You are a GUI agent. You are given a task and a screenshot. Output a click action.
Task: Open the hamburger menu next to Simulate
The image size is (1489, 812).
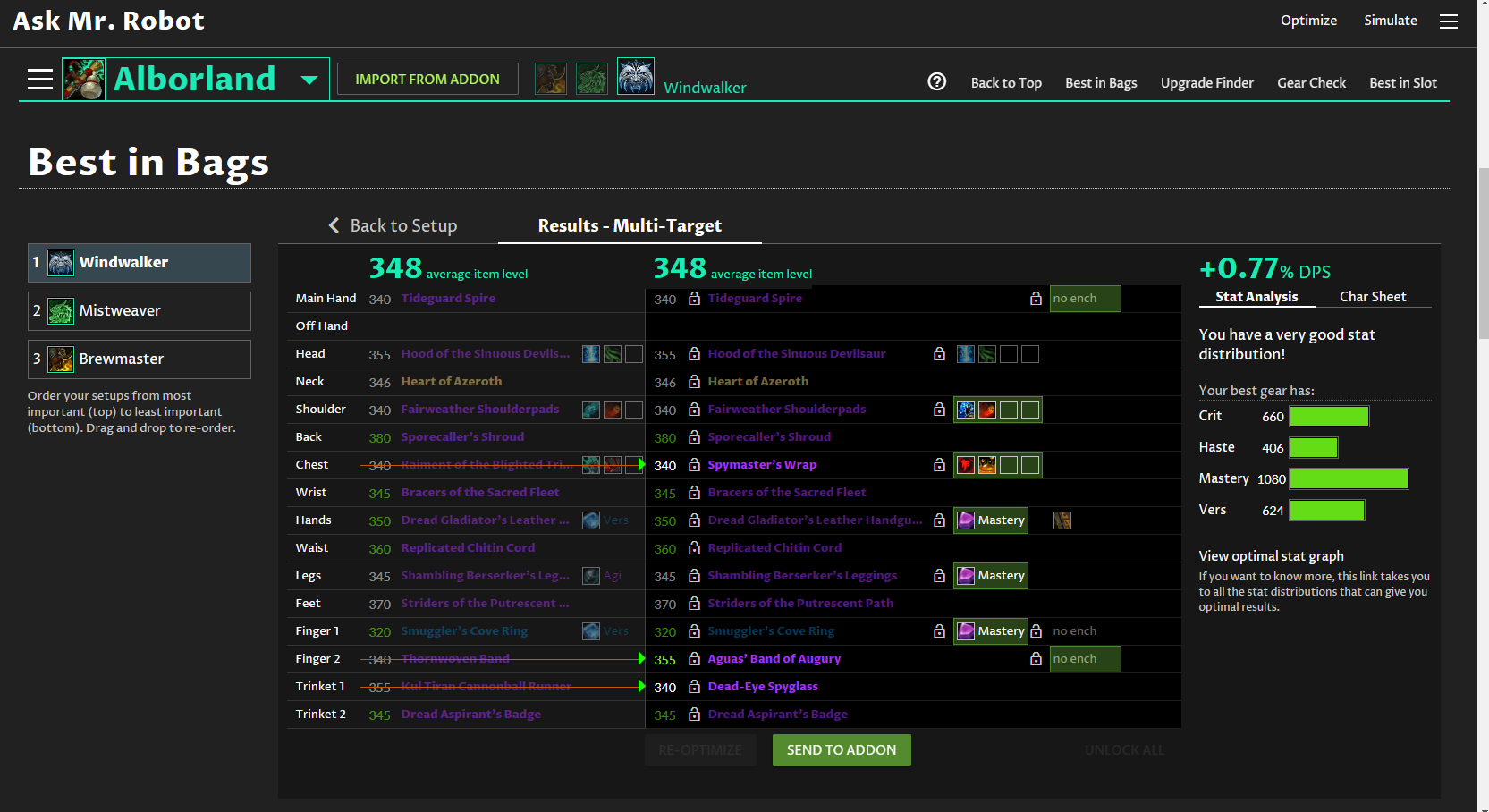(x=1449, y=21)
